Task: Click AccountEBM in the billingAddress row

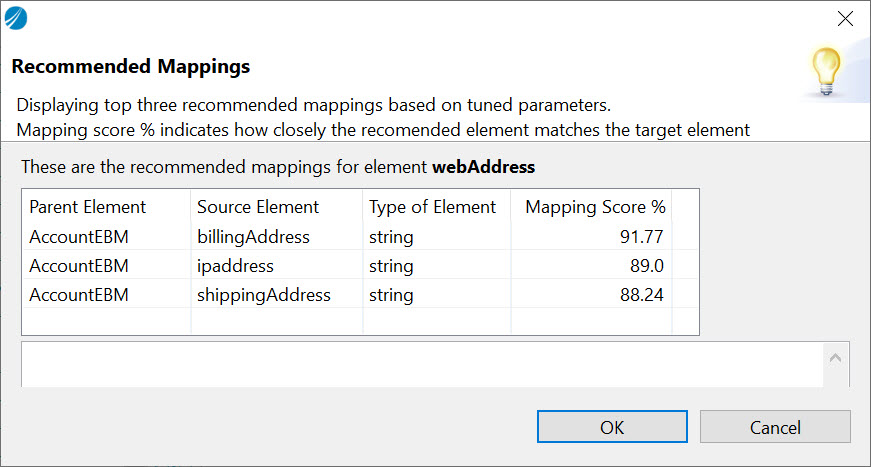Action: 79,237
